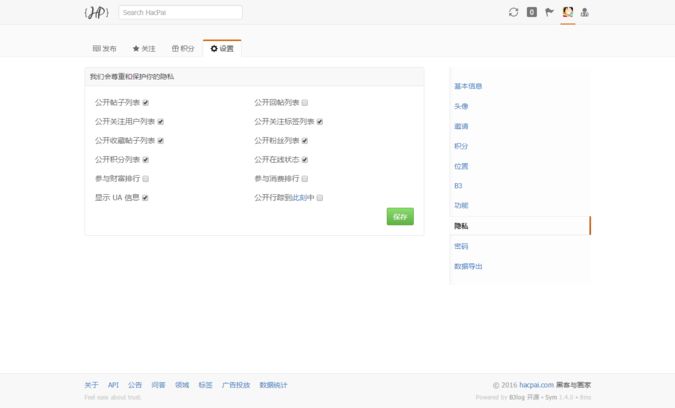Viewport: 675px width, 408px height.
Task: Focus the Search HacPai field
Action: [180, 12]
